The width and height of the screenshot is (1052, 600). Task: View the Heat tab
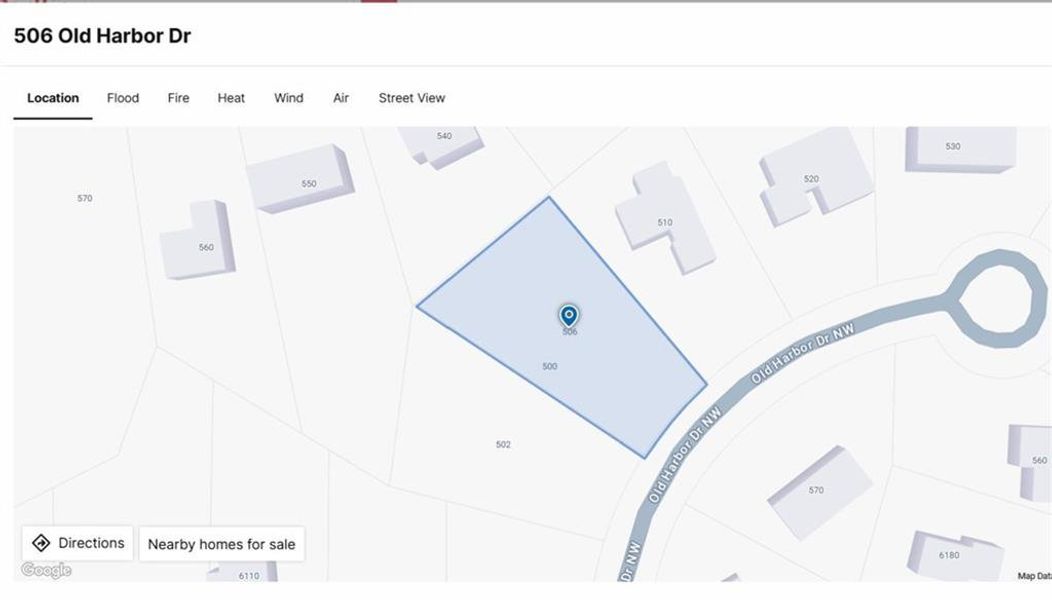(x=230, y=97)
